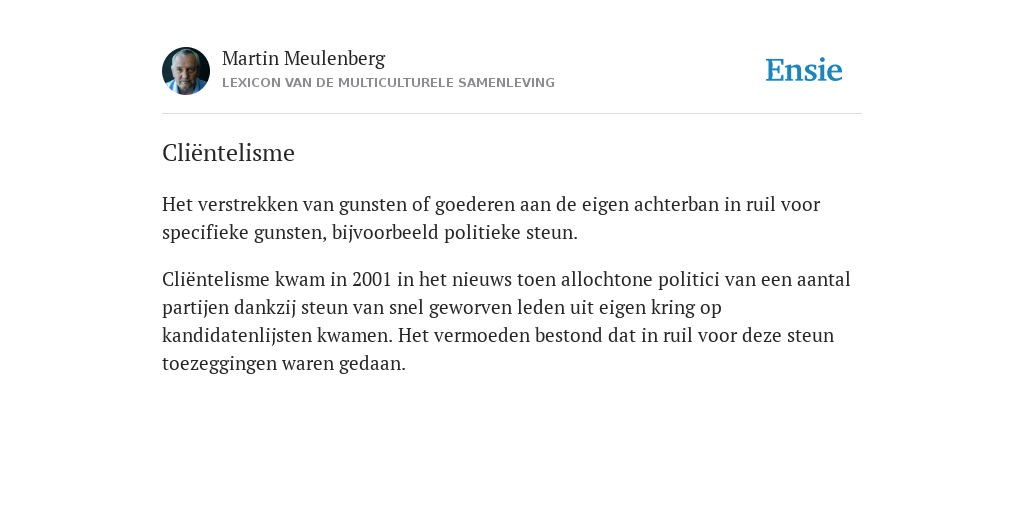
Task: Open the Ensie logo link
Action: tap(804, 71)
